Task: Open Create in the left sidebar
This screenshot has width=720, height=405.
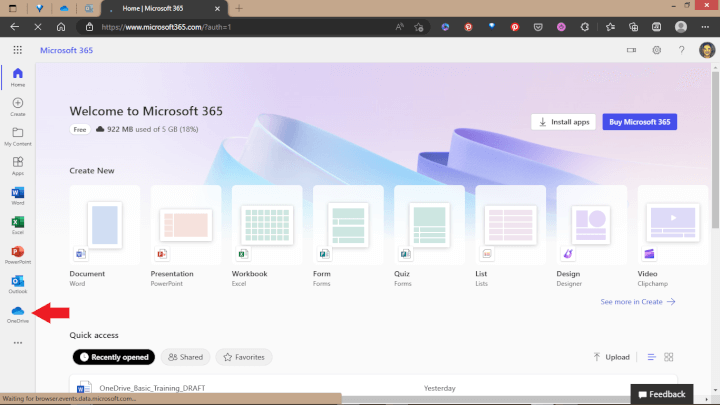Action: (x=17, y=107)
